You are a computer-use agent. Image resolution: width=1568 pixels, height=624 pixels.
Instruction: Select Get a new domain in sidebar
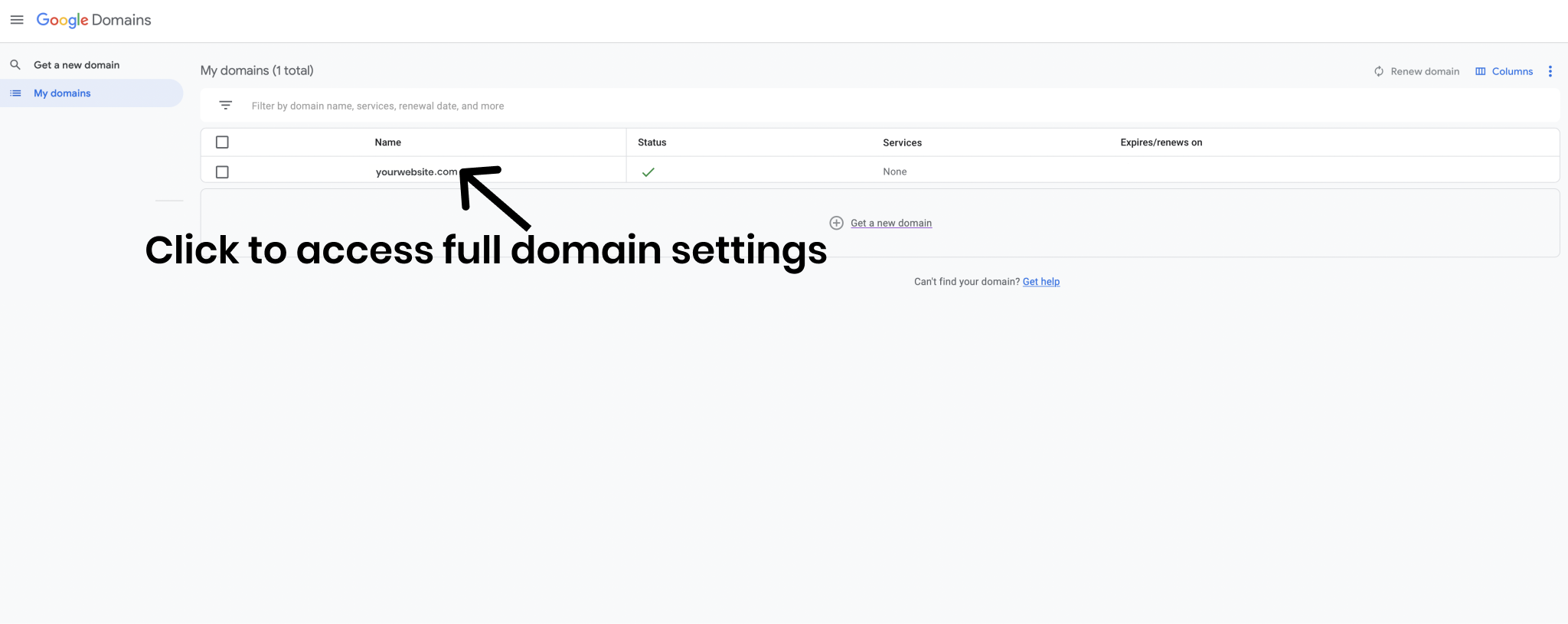tap(77, 65)
